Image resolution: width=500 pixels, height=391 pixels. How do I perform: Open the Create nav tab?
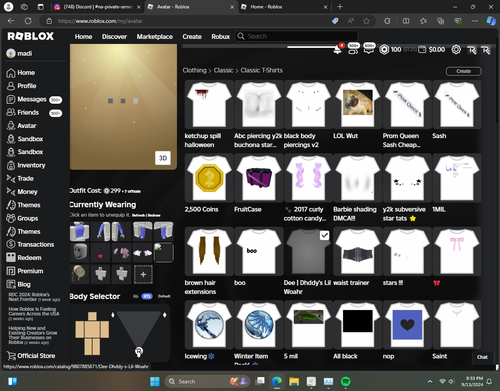pyautogui.click(x=192, y=36)
